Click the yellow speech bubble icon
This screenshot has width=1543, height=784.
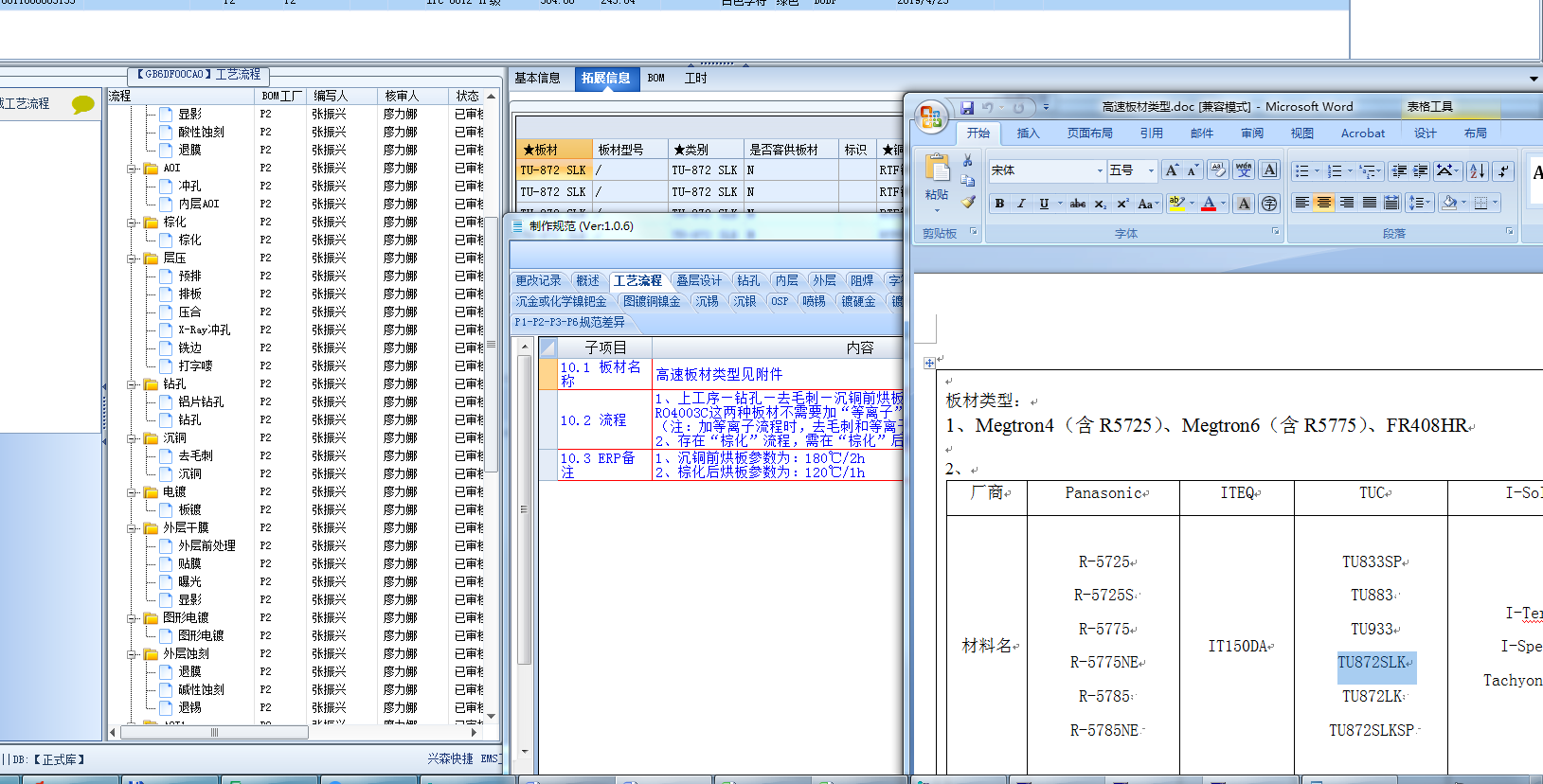coord(83,104)
